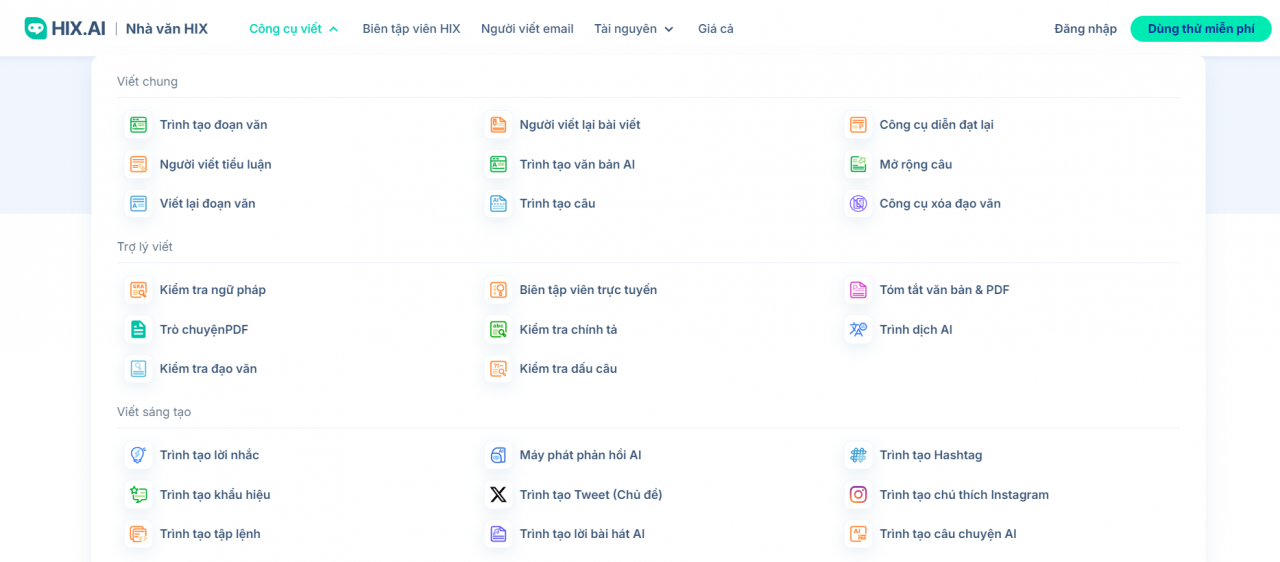Image resolution: width=1280 pixels, height=562 pixels.
Task: Click the Trò chuyệnPDF document icon
Action: pos(138,330)
